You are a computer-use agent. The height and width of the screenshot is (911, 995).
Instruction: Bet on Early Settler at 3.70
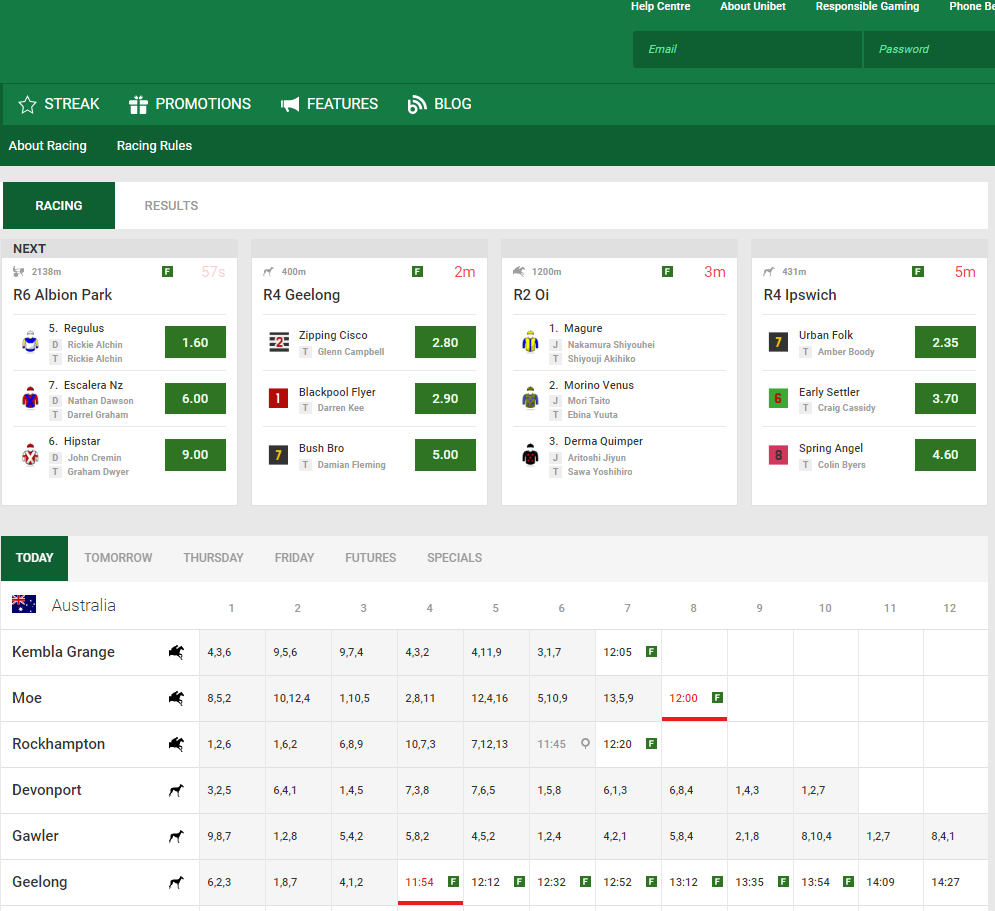pyautogui.click(x=946, y=398)
